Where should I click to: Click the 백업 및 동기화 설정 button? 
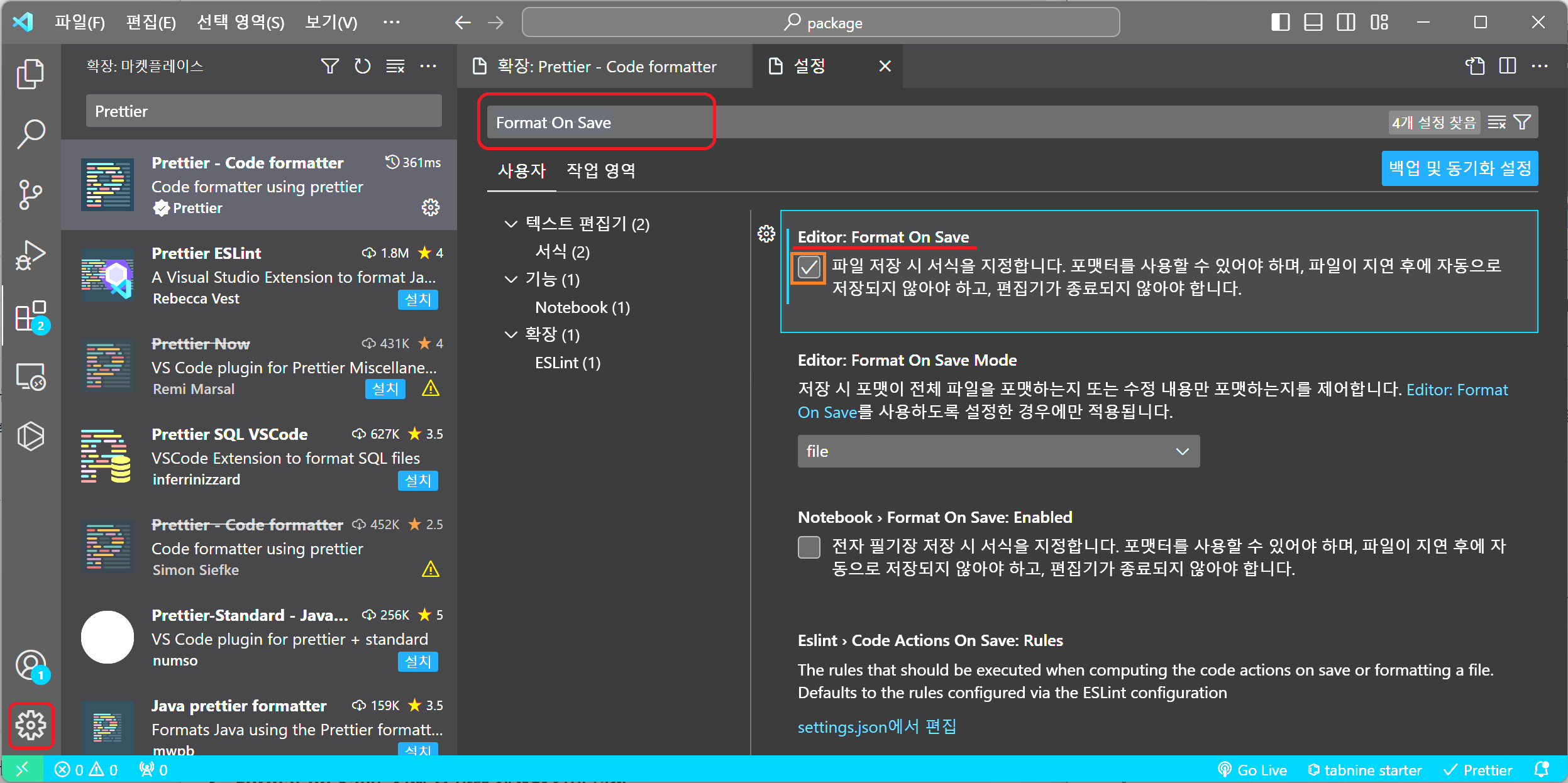1459,168
